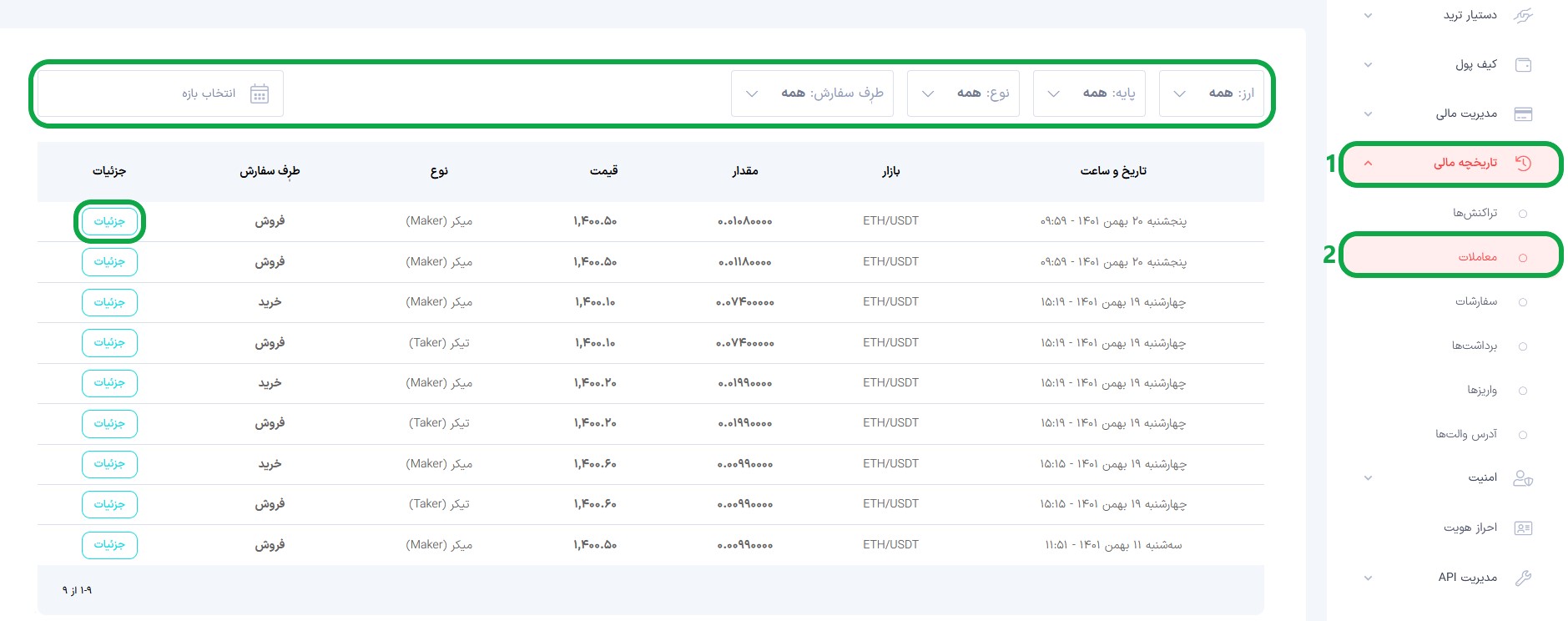Click price ۱,۴۰۰.۵۰ in the last row
This screenshot has height=621, width=1568.
click(595, 545)
